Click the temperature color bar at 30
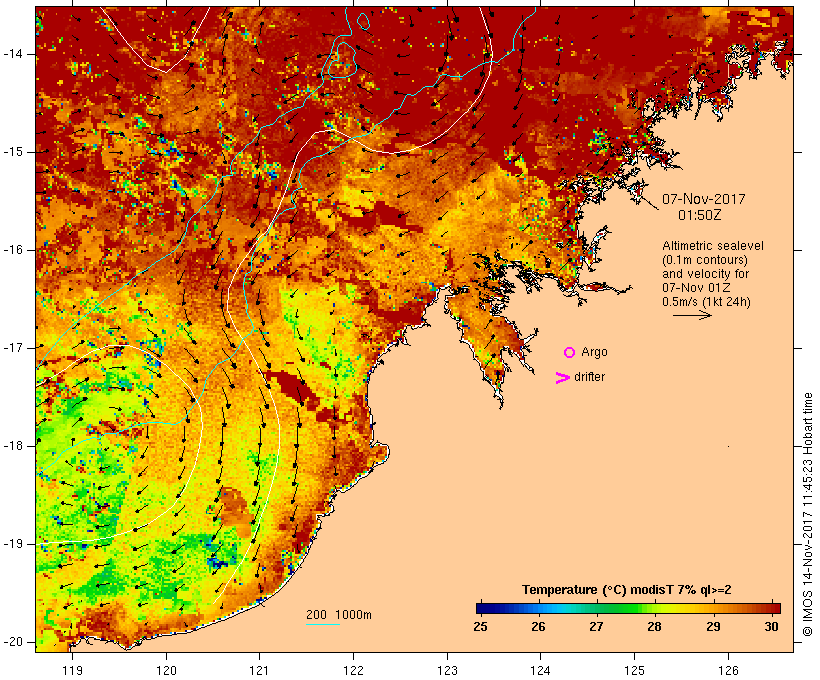820x680 pixels. [772, 608]
